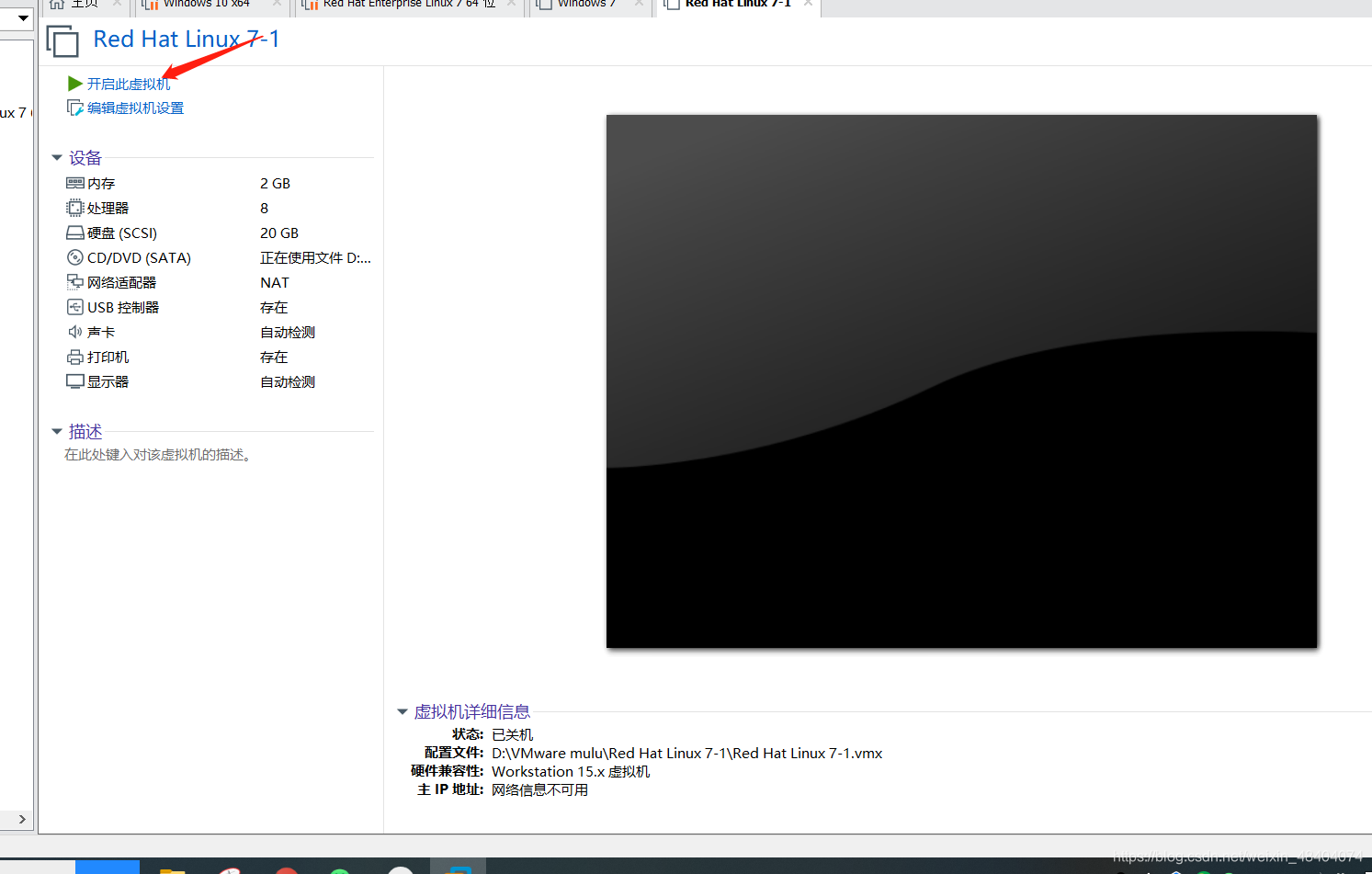The image size is (1372, 874).
Task: Open the library dropdown arrow at top left
Action: pyautogui.click(x=24, y=17)
